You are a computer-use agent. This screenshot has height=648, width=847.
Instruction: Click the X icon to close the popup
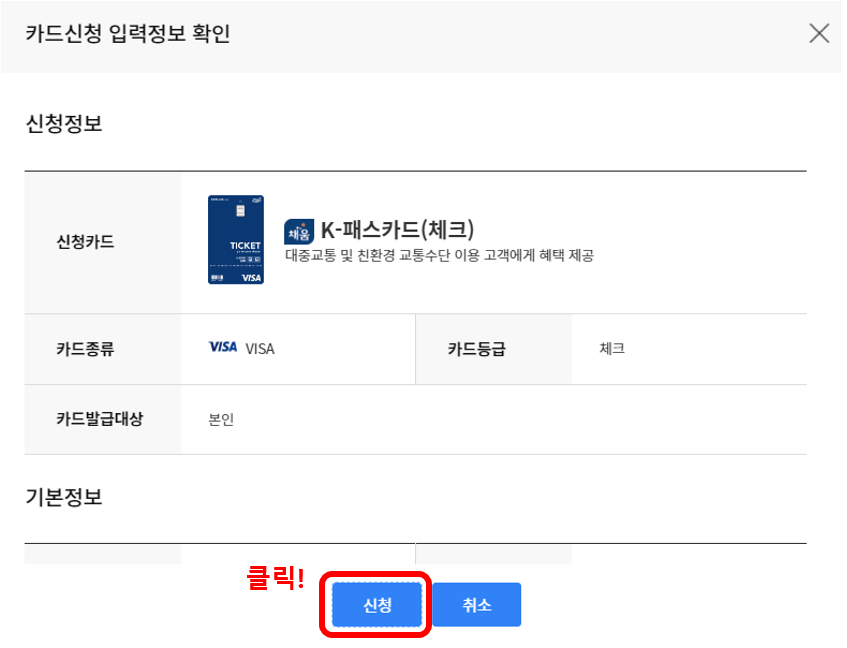pos(819,33)
